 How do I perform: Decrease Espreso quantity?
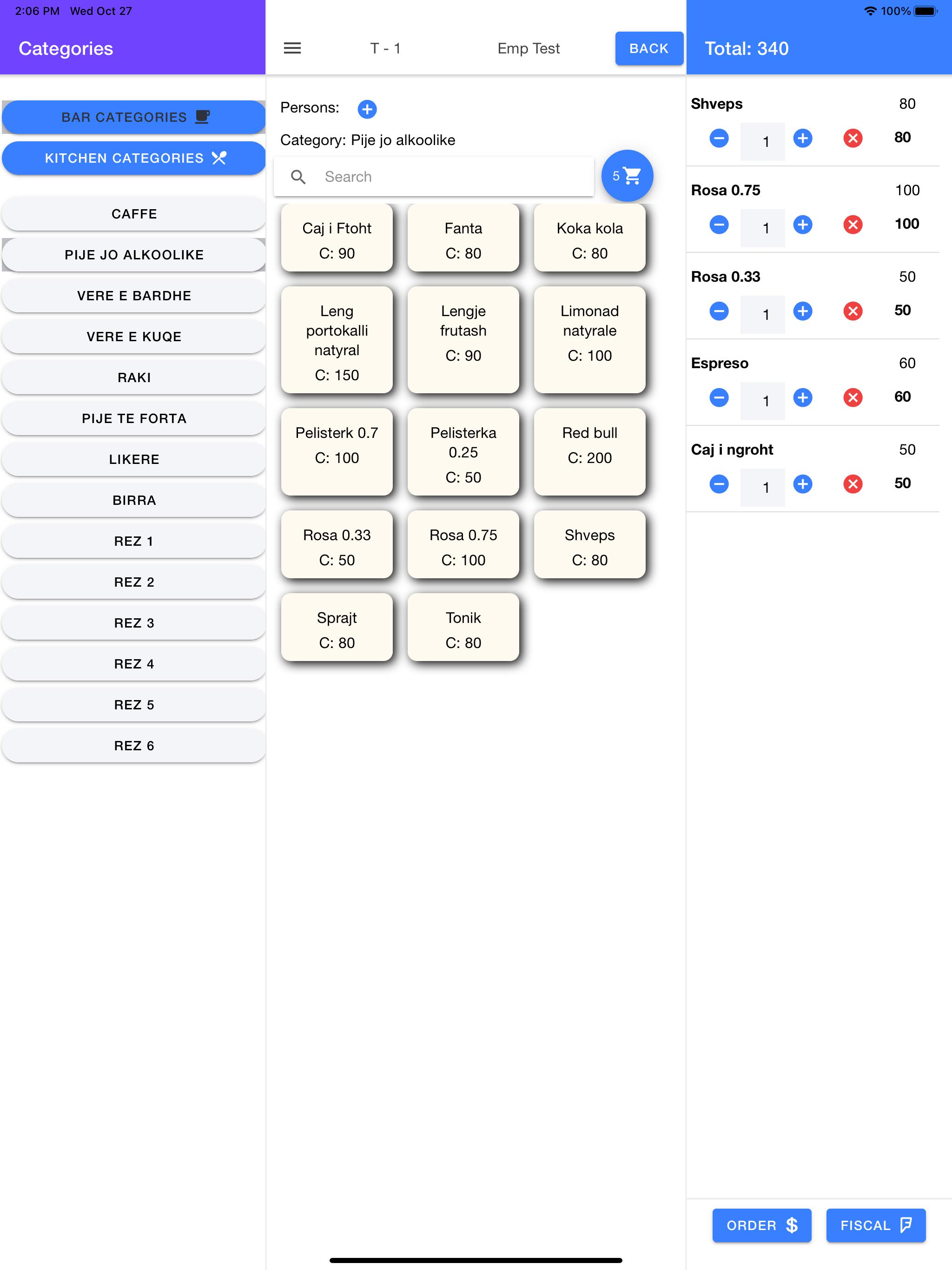pyautogui.click(x=719, y=397)
